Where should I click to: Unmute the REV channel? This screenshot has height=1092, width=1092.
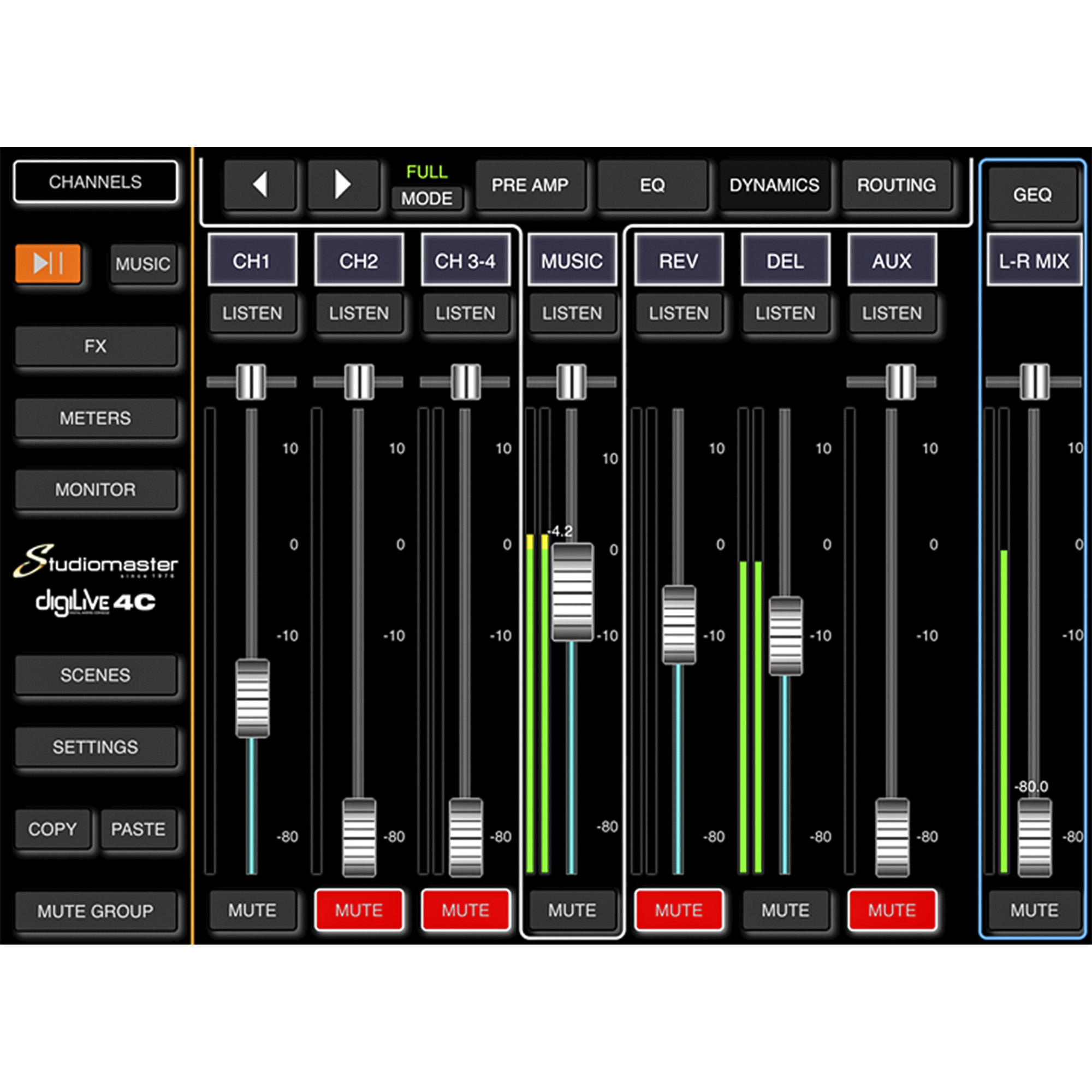pos(678,910)
